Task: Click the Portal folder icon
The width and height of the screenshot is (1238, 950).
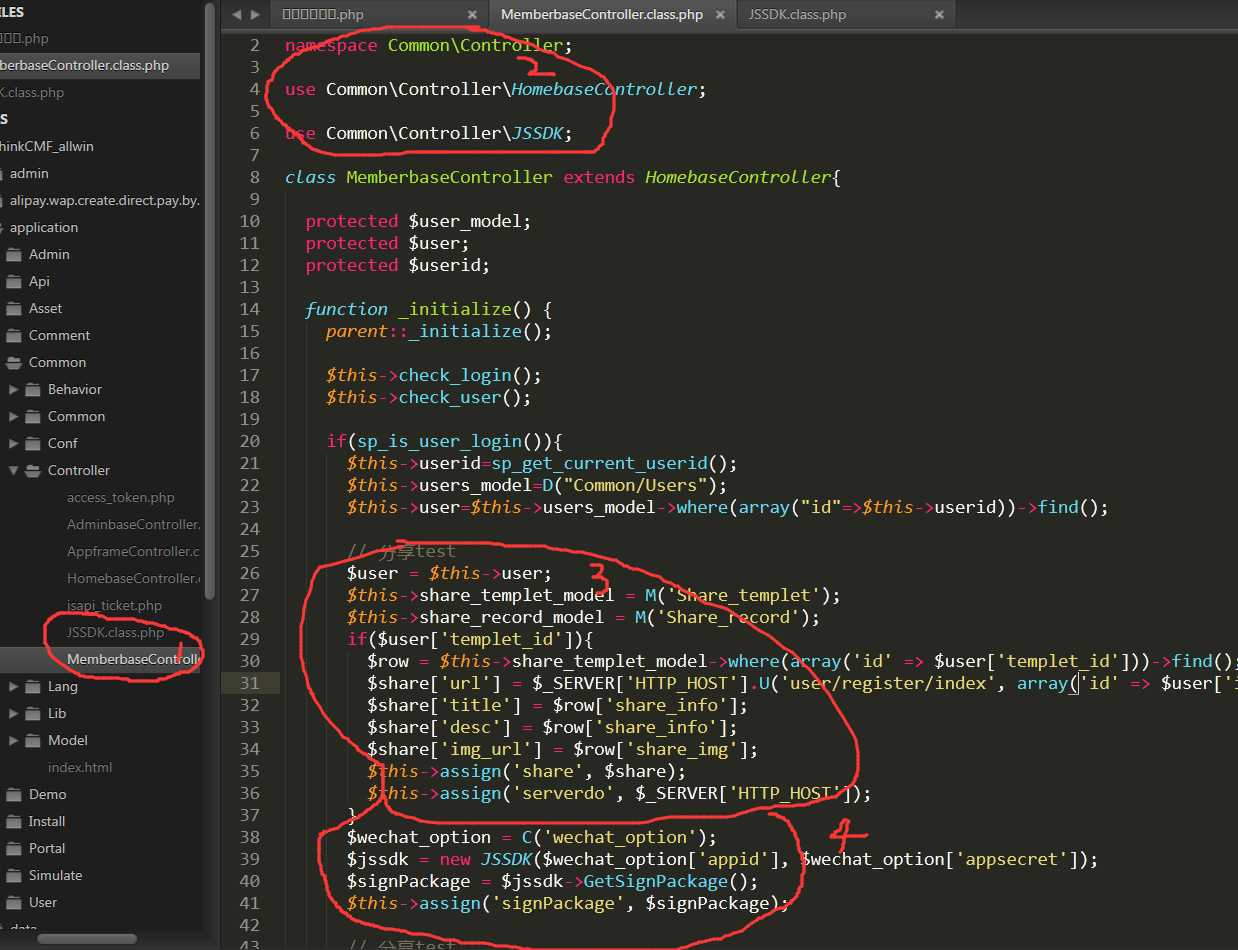Action: point(13,849)
